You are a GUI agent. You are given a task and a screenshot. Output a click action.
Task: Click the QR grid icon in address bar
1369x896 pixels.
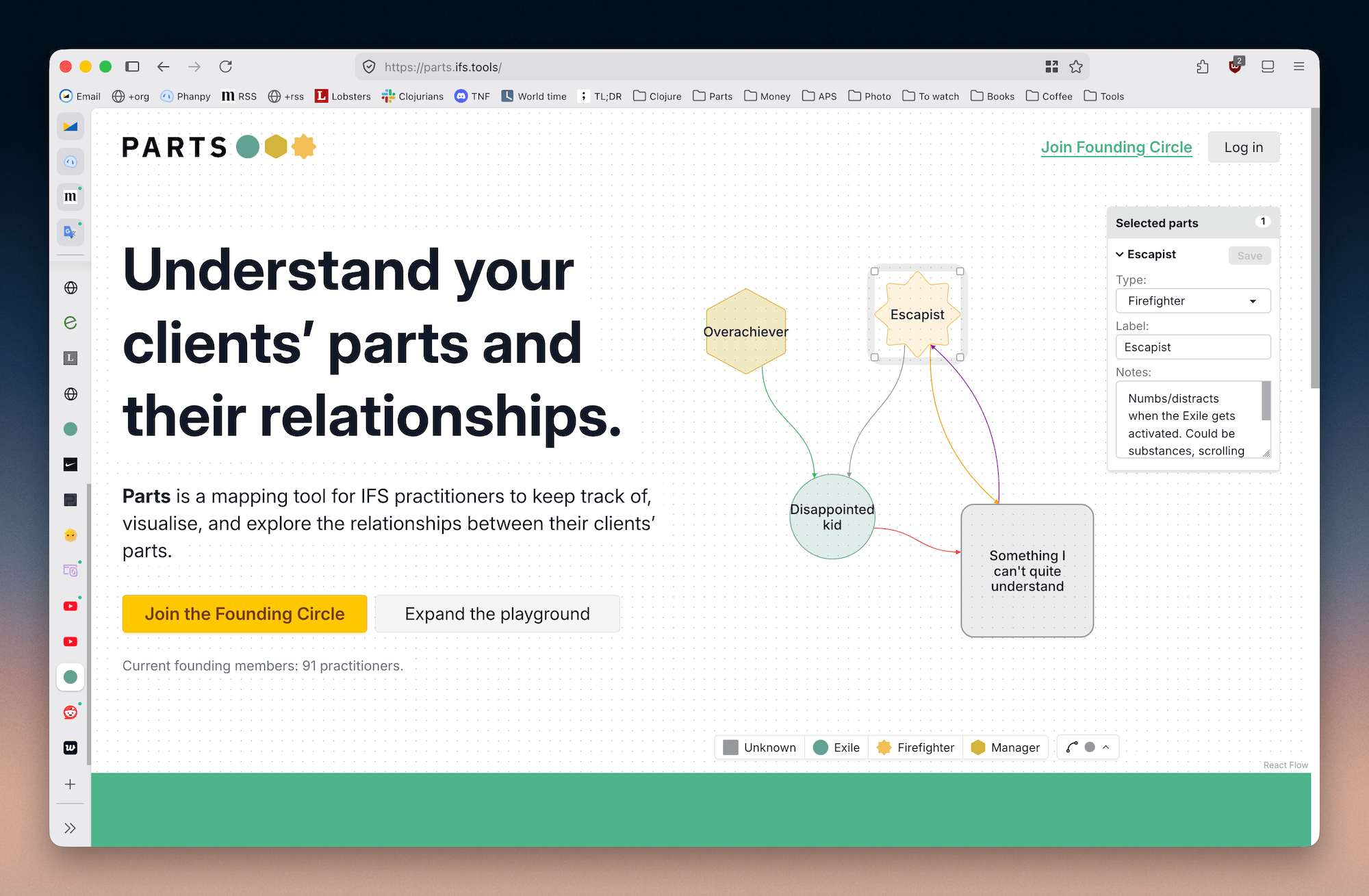coord(1052,66)
